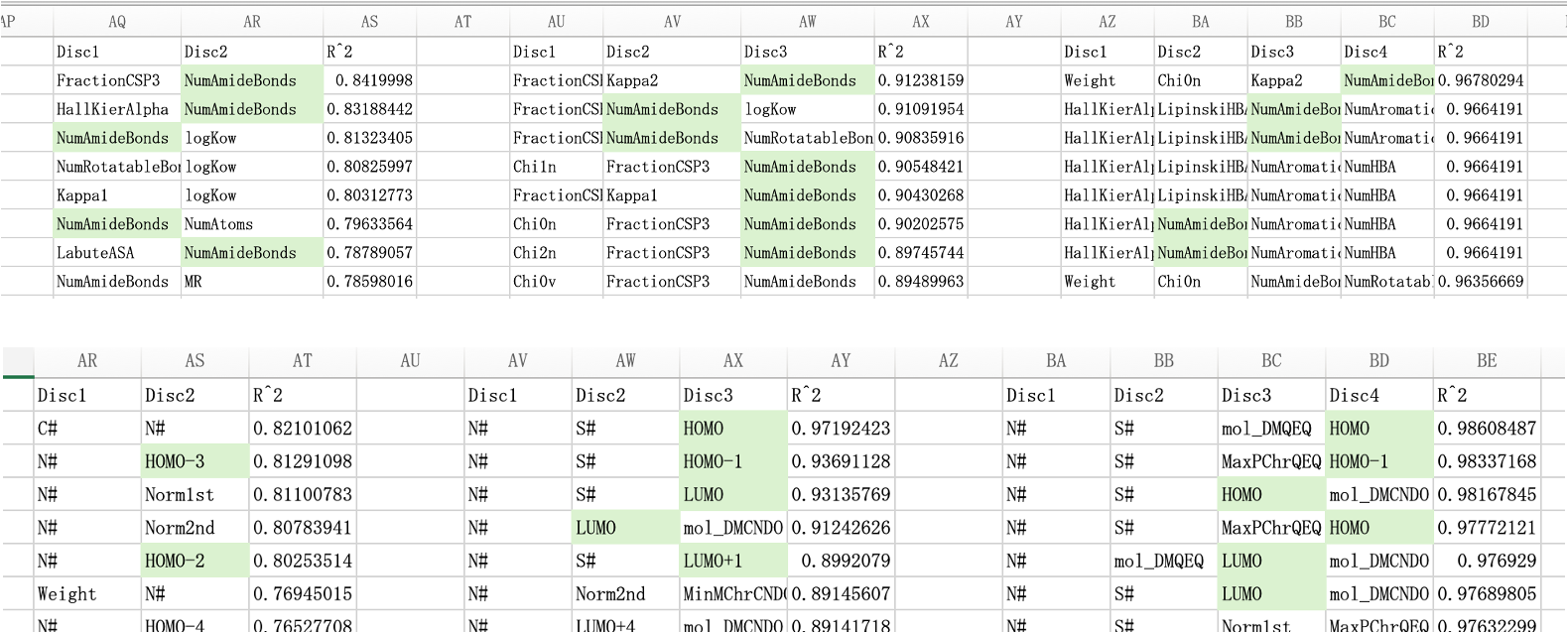
Task: Select the green HallKierAlpha row NumAmideBonds cell
Action: tap(252, 109)
